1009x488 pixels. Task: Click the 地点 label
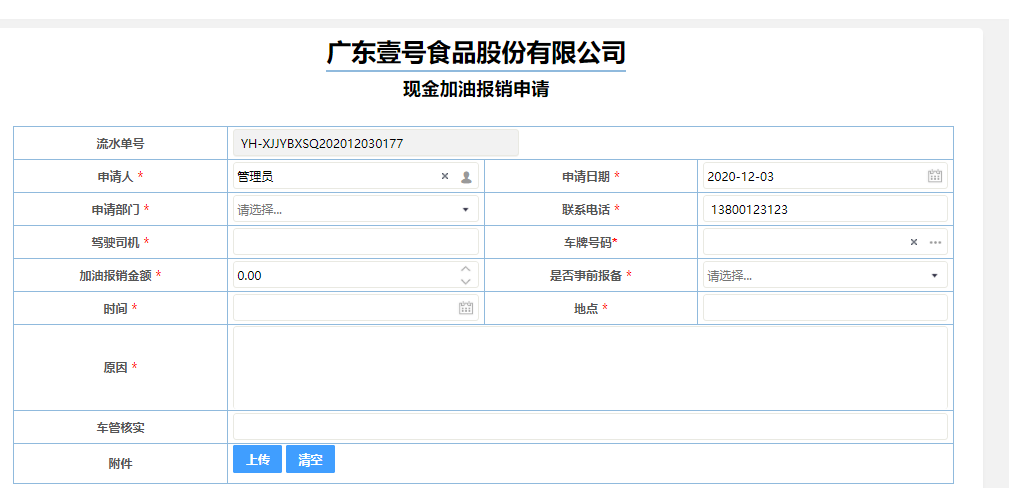[x=586, y=308]
